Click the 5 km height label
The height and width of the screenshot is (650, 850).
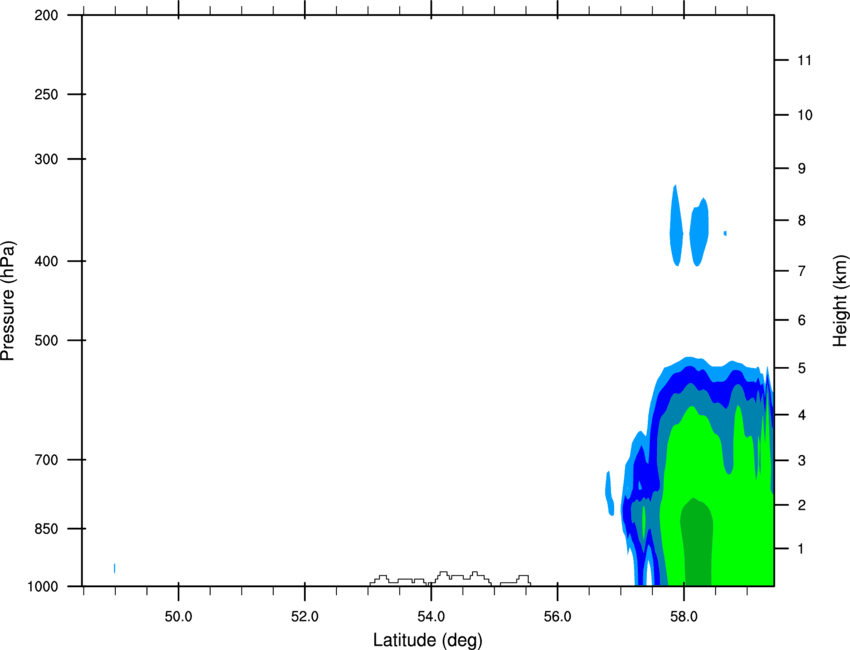(802, 368)
